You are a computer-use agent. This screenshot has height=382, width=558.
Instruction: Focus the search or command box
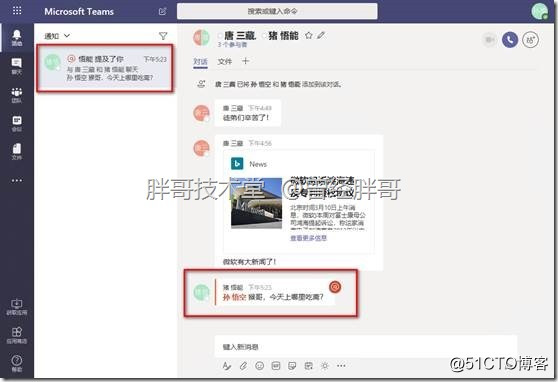coord(277,11)
